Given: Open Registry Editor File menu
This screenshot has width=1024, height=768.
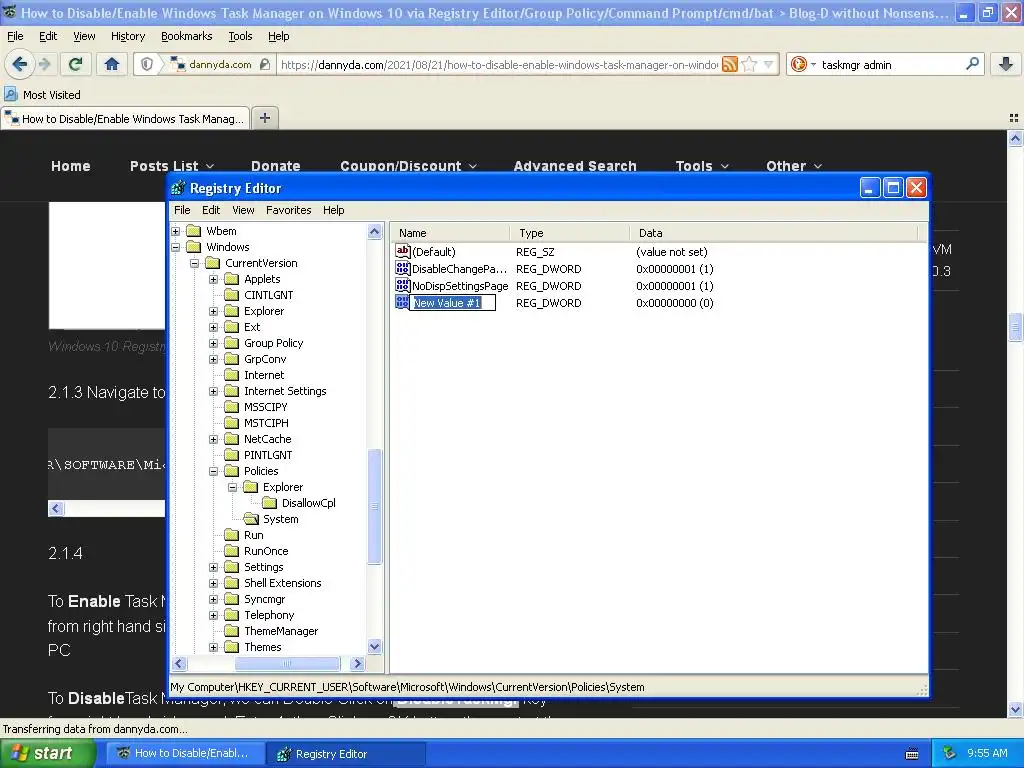Looking at the screenshot, I should coord(182,210).
